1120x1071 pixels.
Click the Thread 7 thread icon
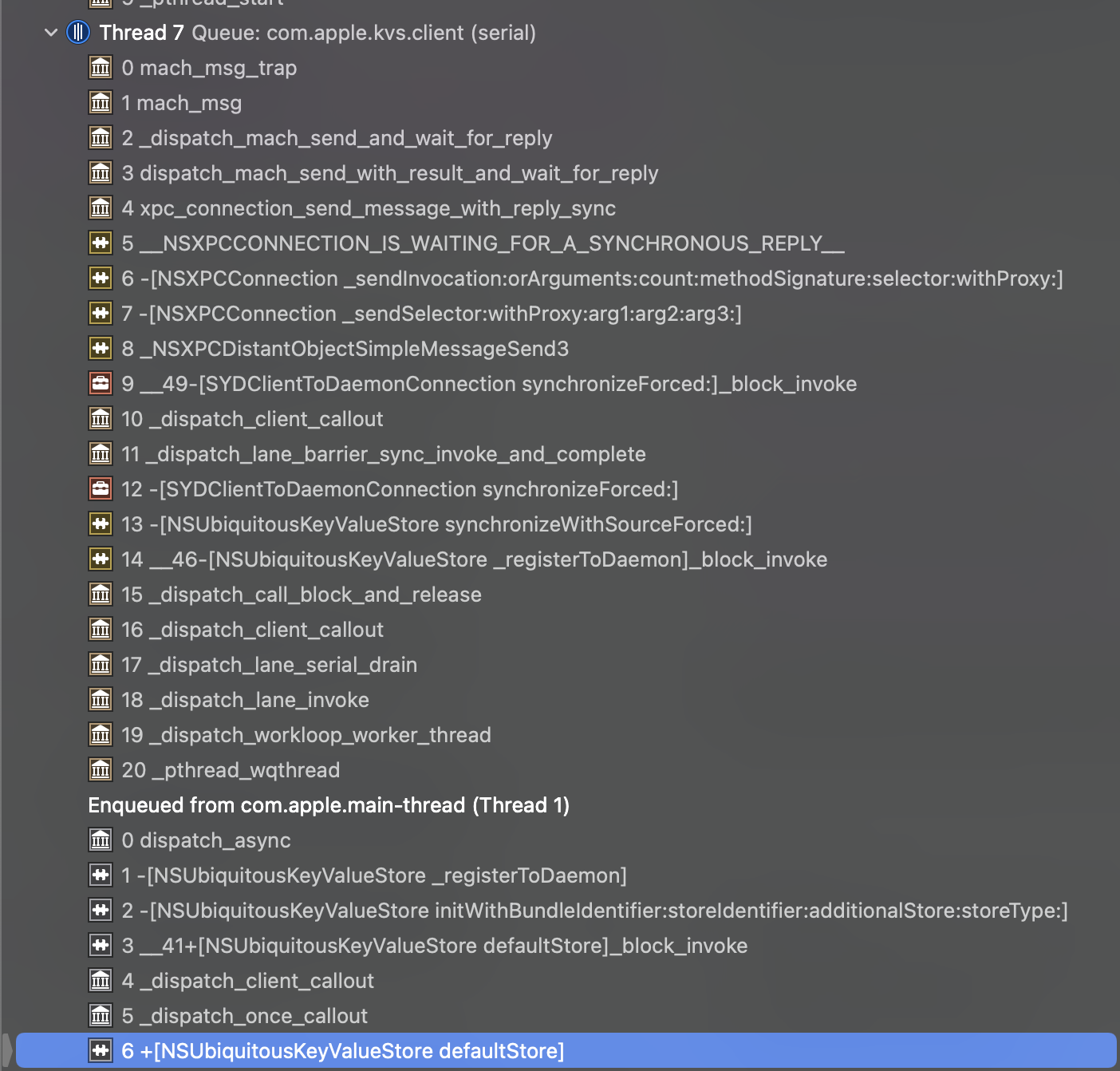(x=77, y=33)
